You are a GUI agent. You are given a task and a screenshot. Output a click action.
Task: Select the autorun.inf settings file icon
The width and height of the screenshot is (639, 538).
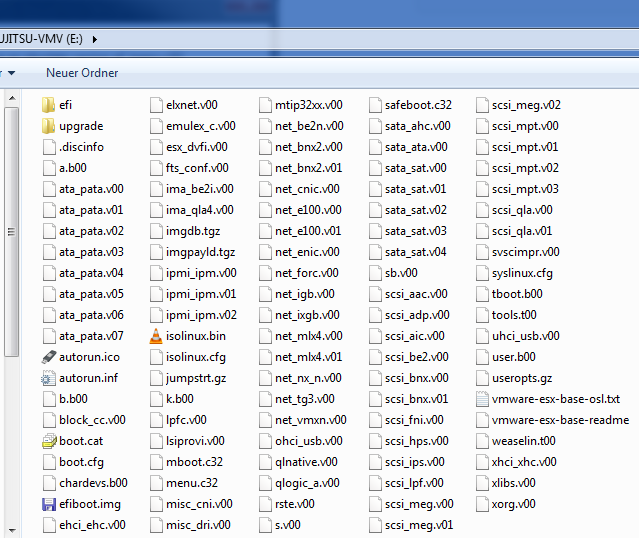48,378
